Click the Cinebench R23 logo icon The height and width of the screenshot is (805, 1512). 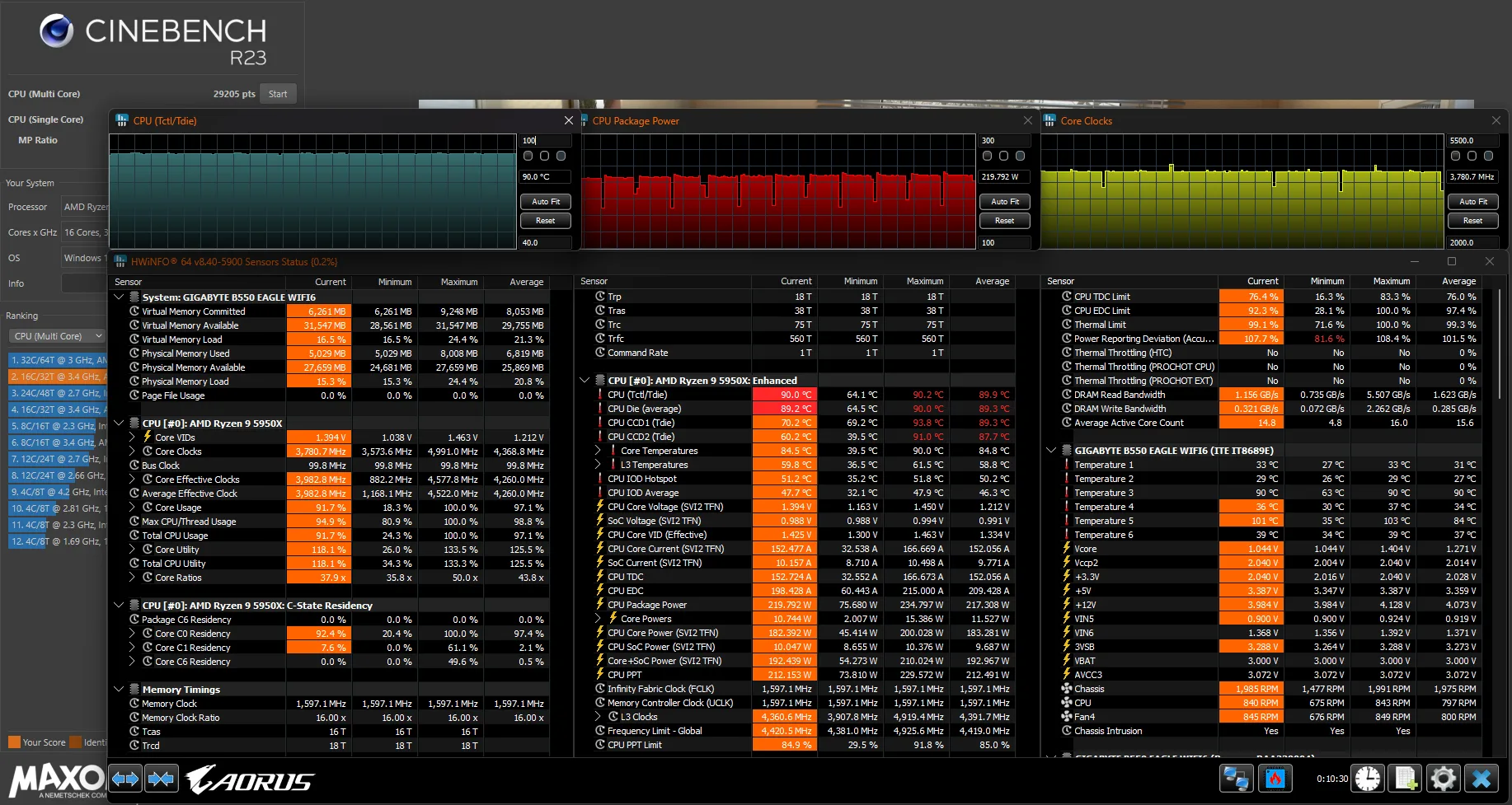57,31
